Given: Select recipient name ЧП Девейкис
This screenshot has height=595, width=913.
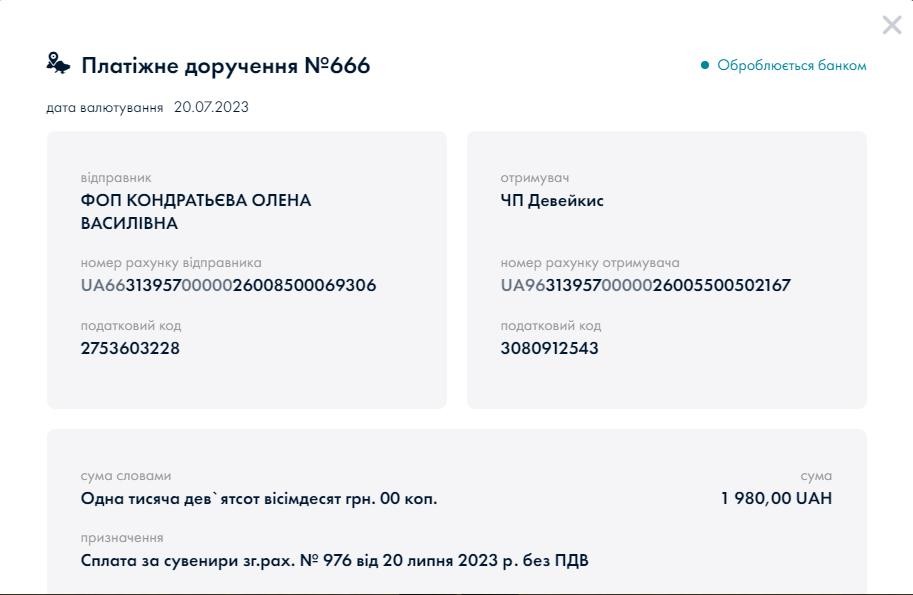Looking at the screenshot, I should (552, 200).
